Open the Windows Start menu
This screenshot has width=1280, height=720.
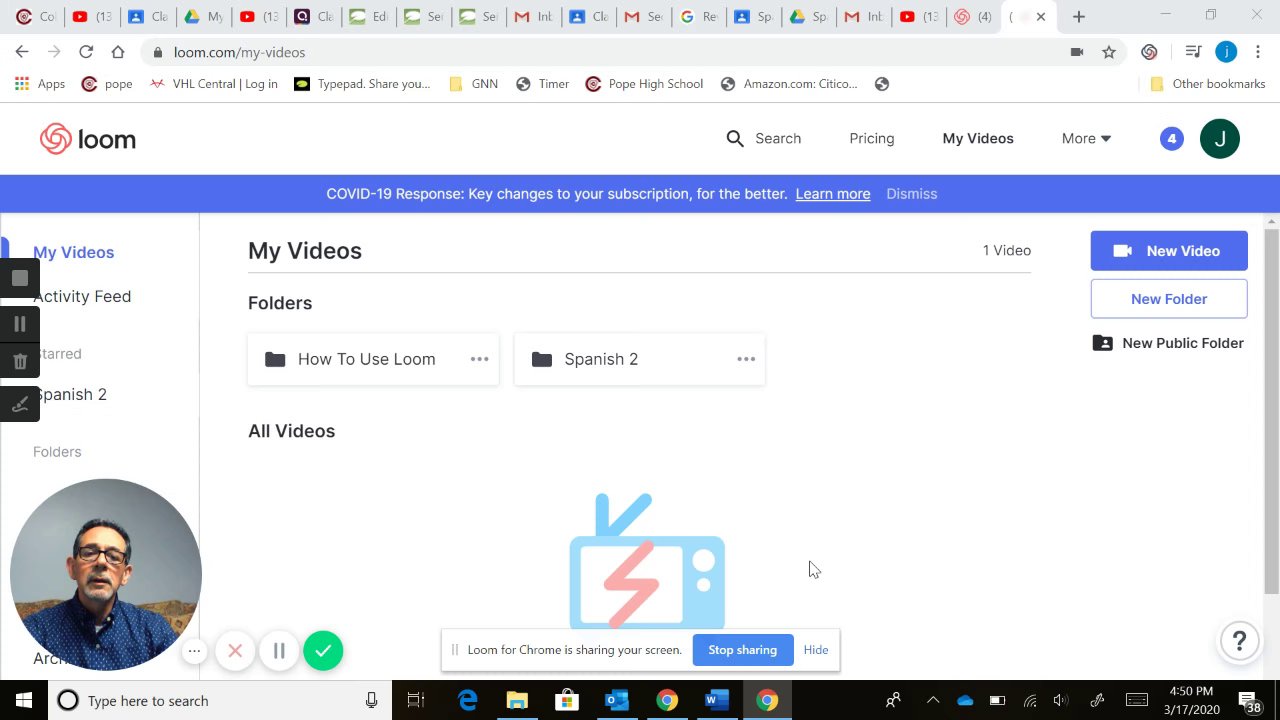24,700
